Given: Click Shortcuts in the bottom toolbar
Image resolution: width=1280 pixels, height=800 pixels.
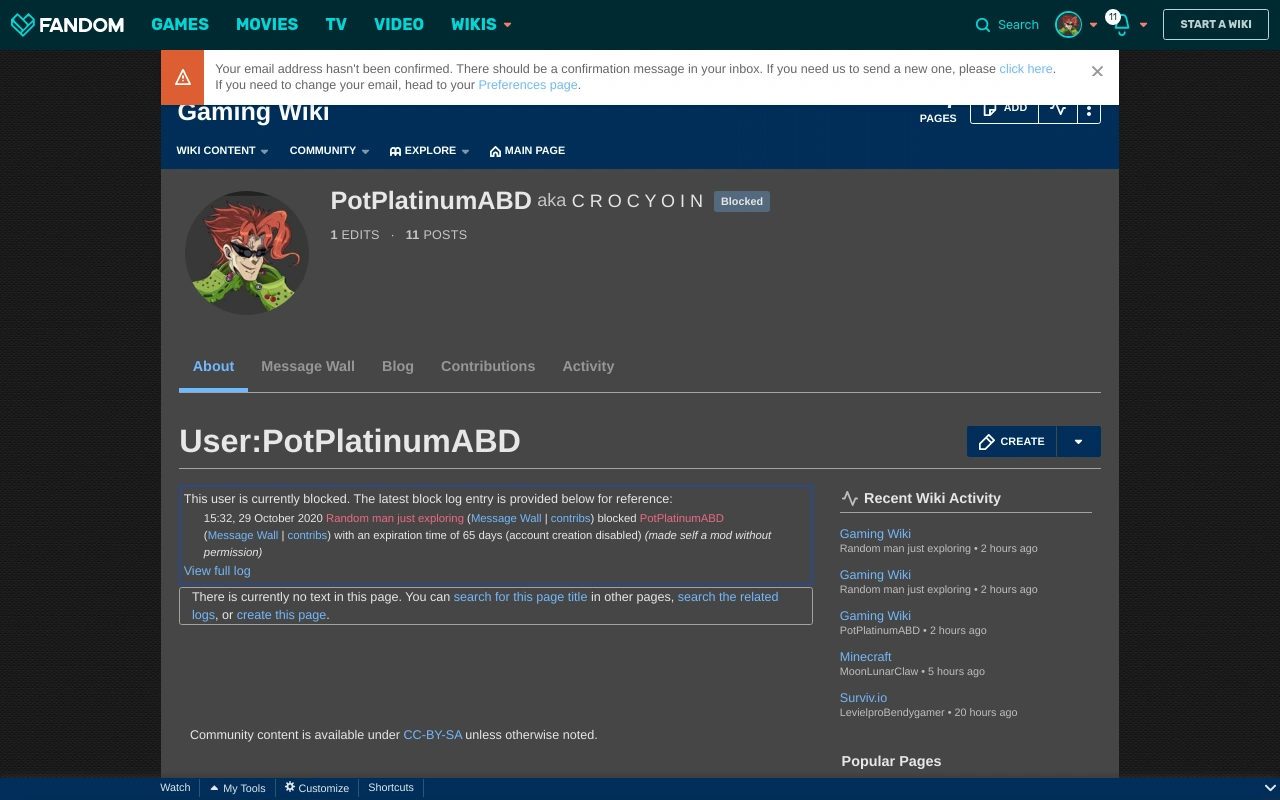Looking at the screenshot, I should tap(391, 788).
